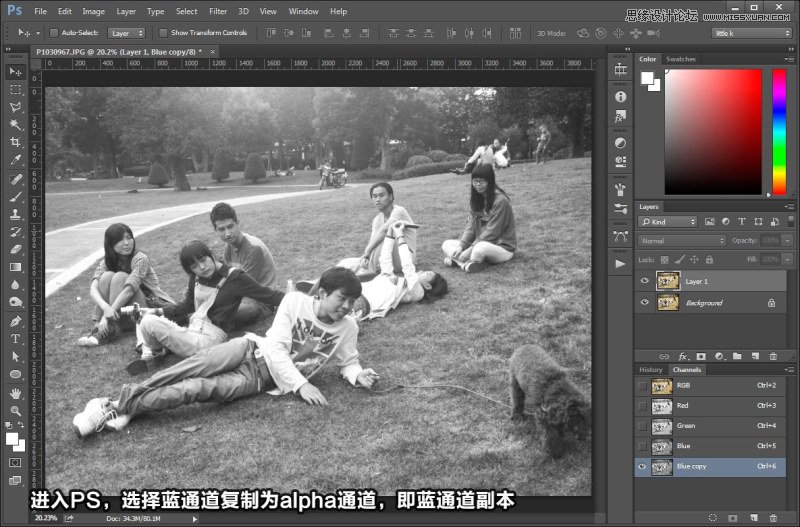Hide Layer 1 using its eye icon
Image resolution: width=800 pixels, height=527 pixels.
(x=645, y=282)
